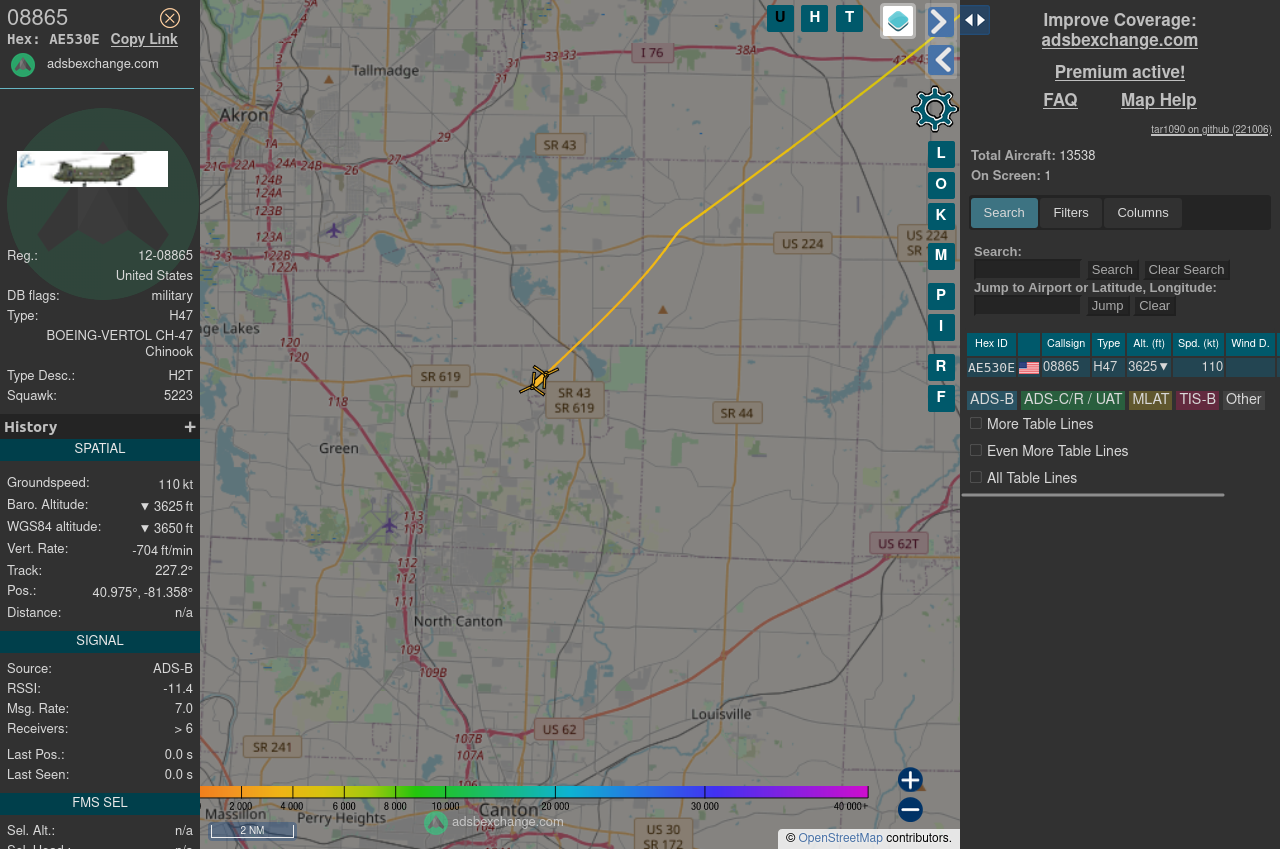Enable Even More Table Lines checkbox

click(x=976, y=451)
